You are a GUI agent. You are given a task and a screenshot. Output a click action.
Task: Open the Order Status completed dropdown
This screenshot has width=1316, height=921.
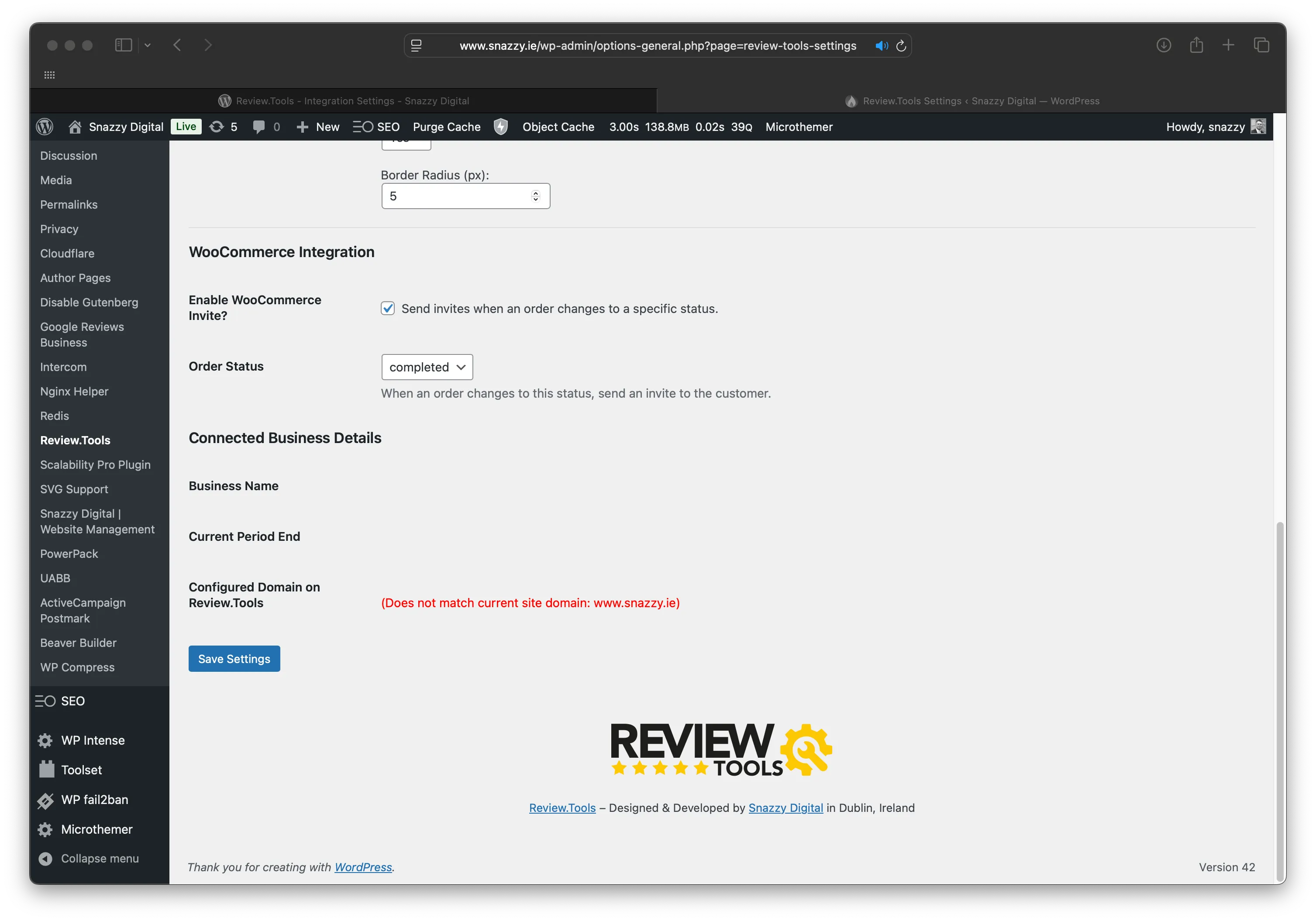(427, 367)
